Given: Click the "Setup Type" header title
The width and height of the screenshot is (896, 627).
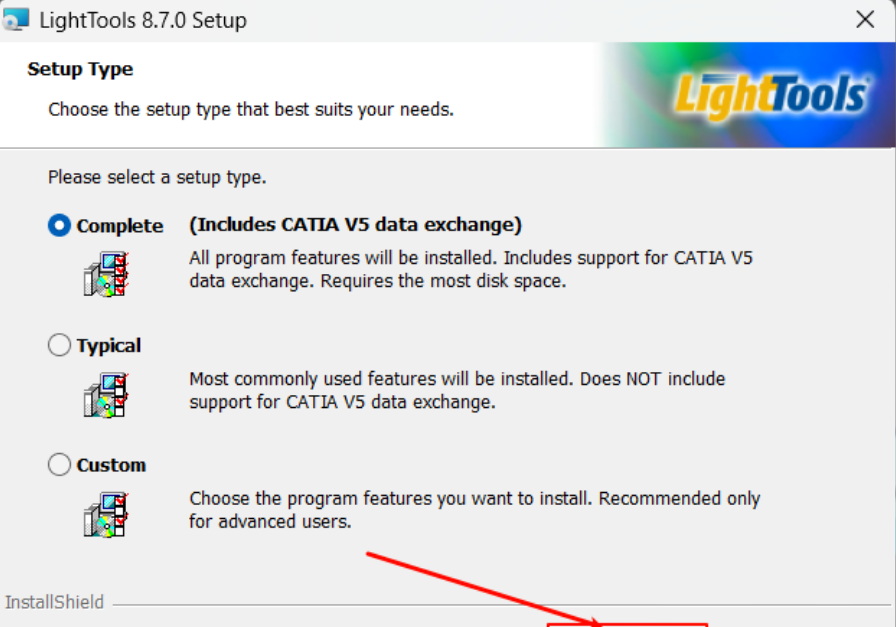Looking at the screenshot, I should [x=80, y=69].
